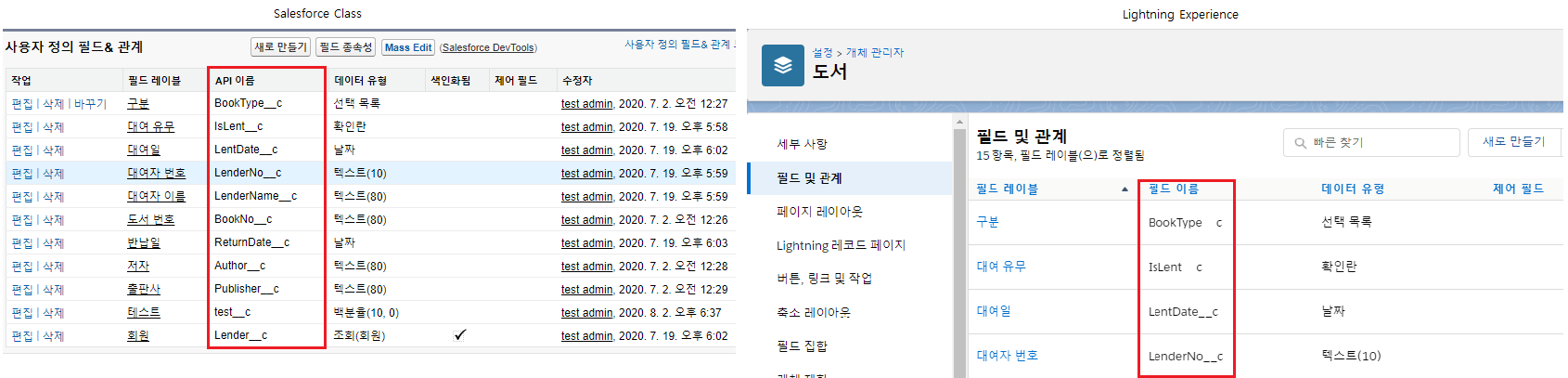Click 편집 in the 테스트 row
This screenshot has height=378, width=1568.
[22, 313]
